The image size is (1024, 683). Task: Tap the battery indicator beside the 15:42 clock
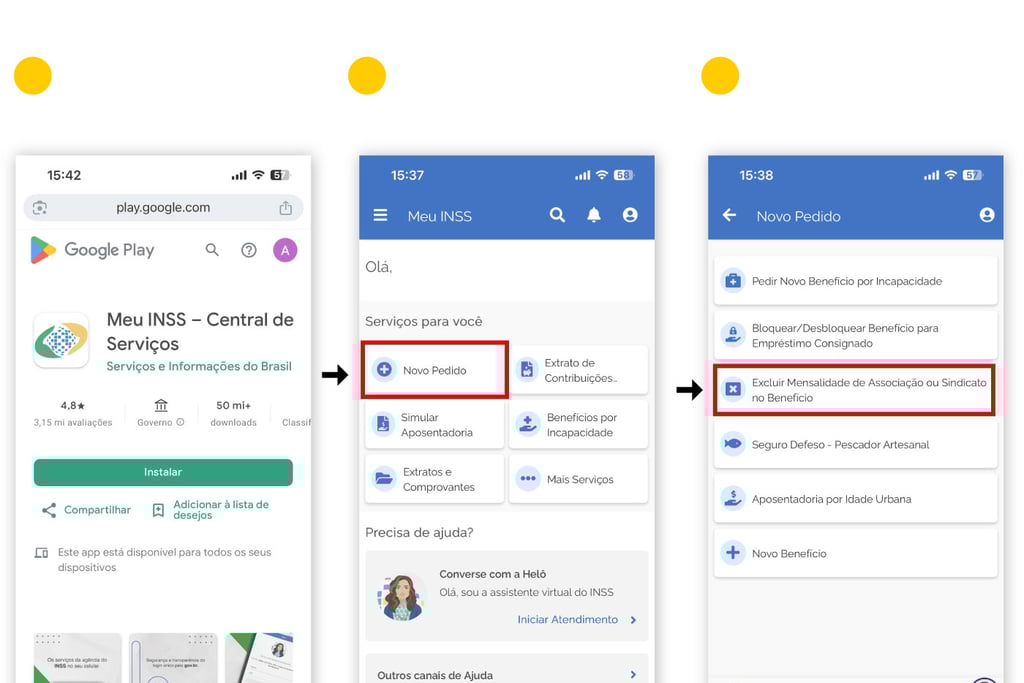point(280,175)
